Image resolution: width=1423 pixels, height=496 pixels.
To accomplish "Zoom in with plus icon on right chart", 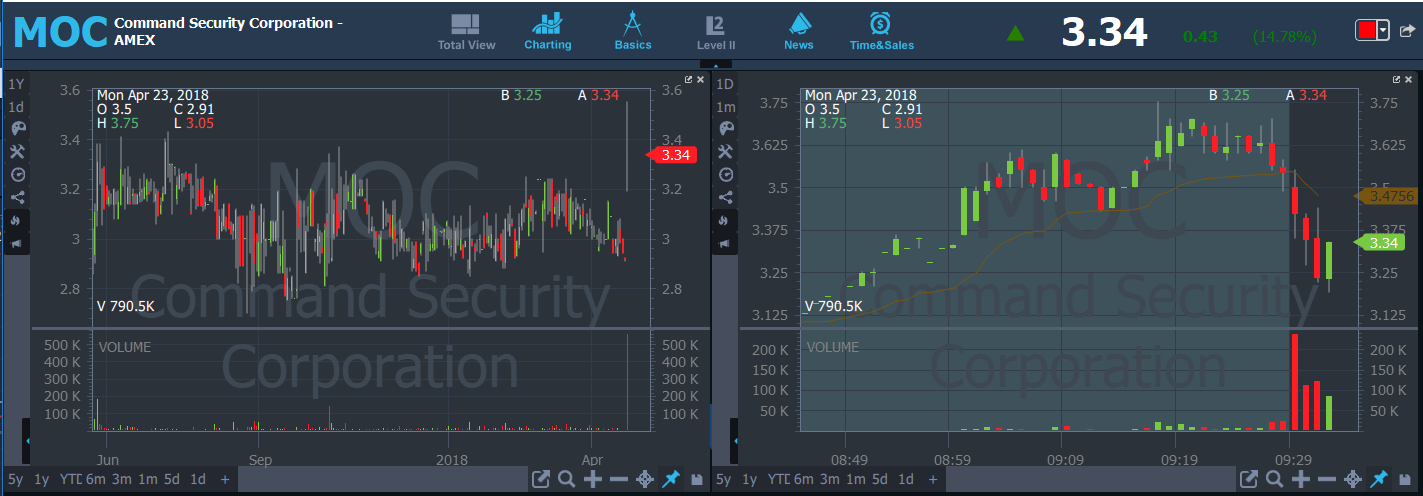I will [1302, 479].
